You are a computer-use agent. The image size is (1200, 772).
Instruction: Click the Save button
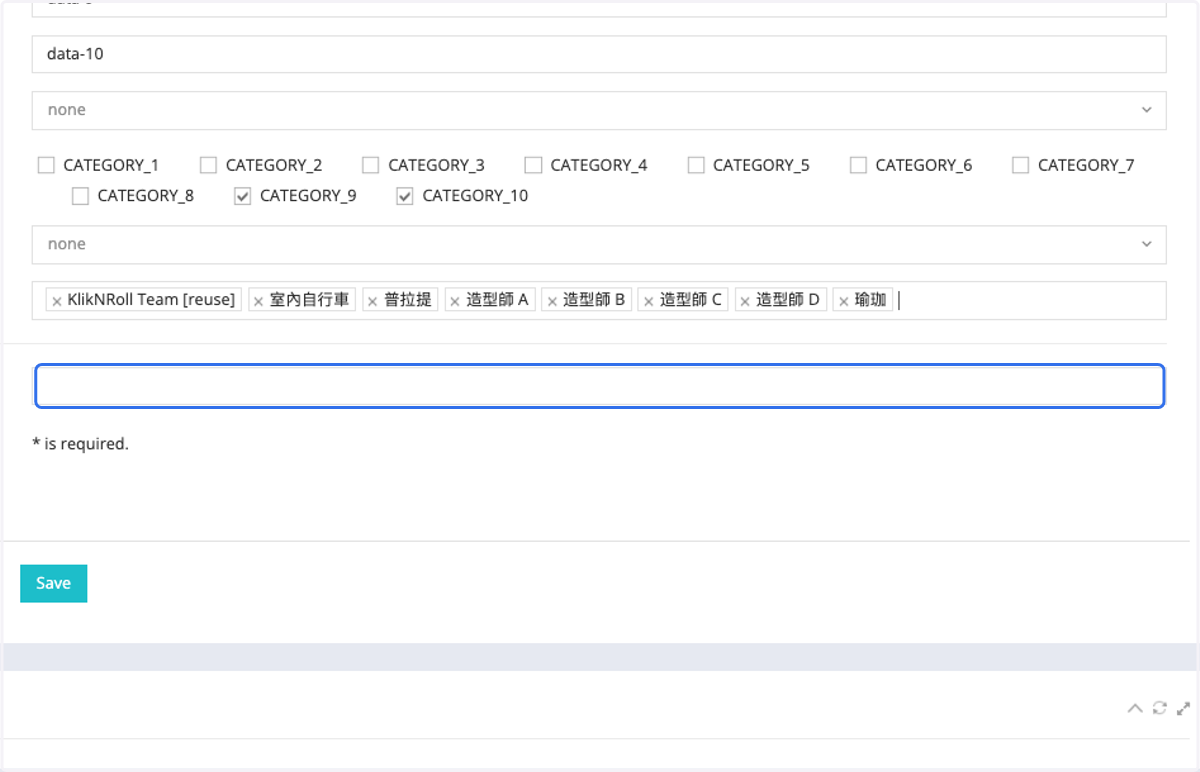[53, 583]
